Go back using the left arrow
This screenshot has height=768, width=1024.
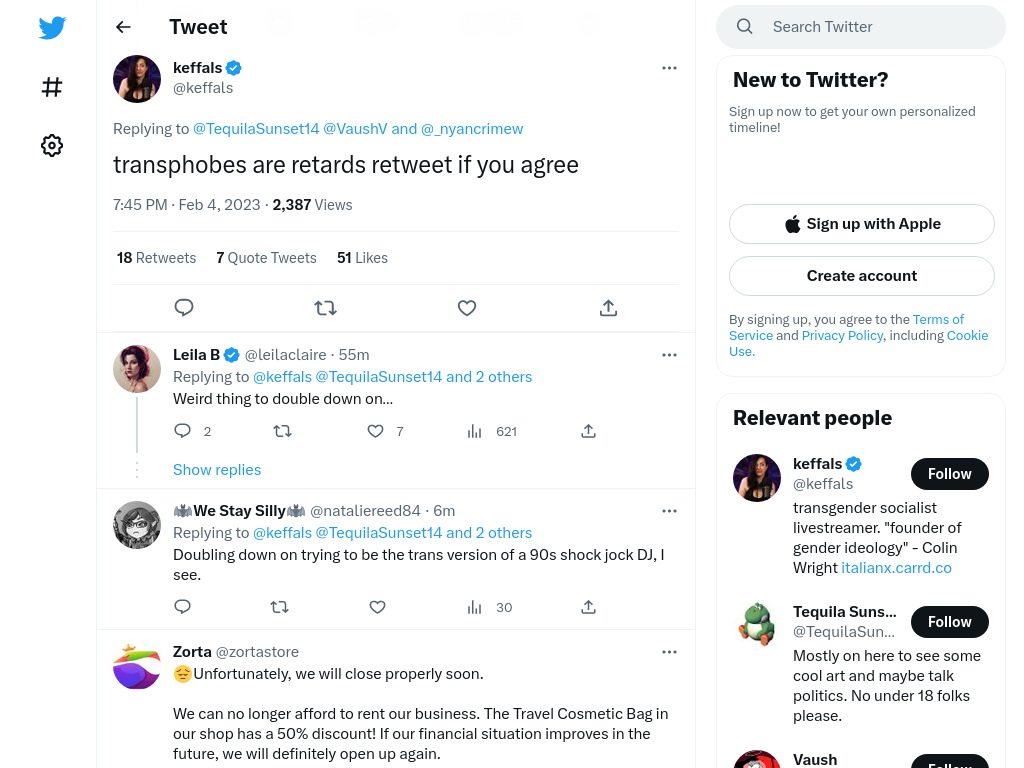(x=123, y=27)
